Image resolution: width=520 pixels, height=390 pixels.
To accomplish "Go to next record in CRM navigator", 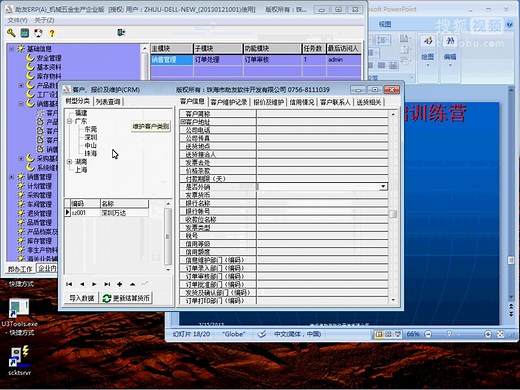I will pos(94,284).
